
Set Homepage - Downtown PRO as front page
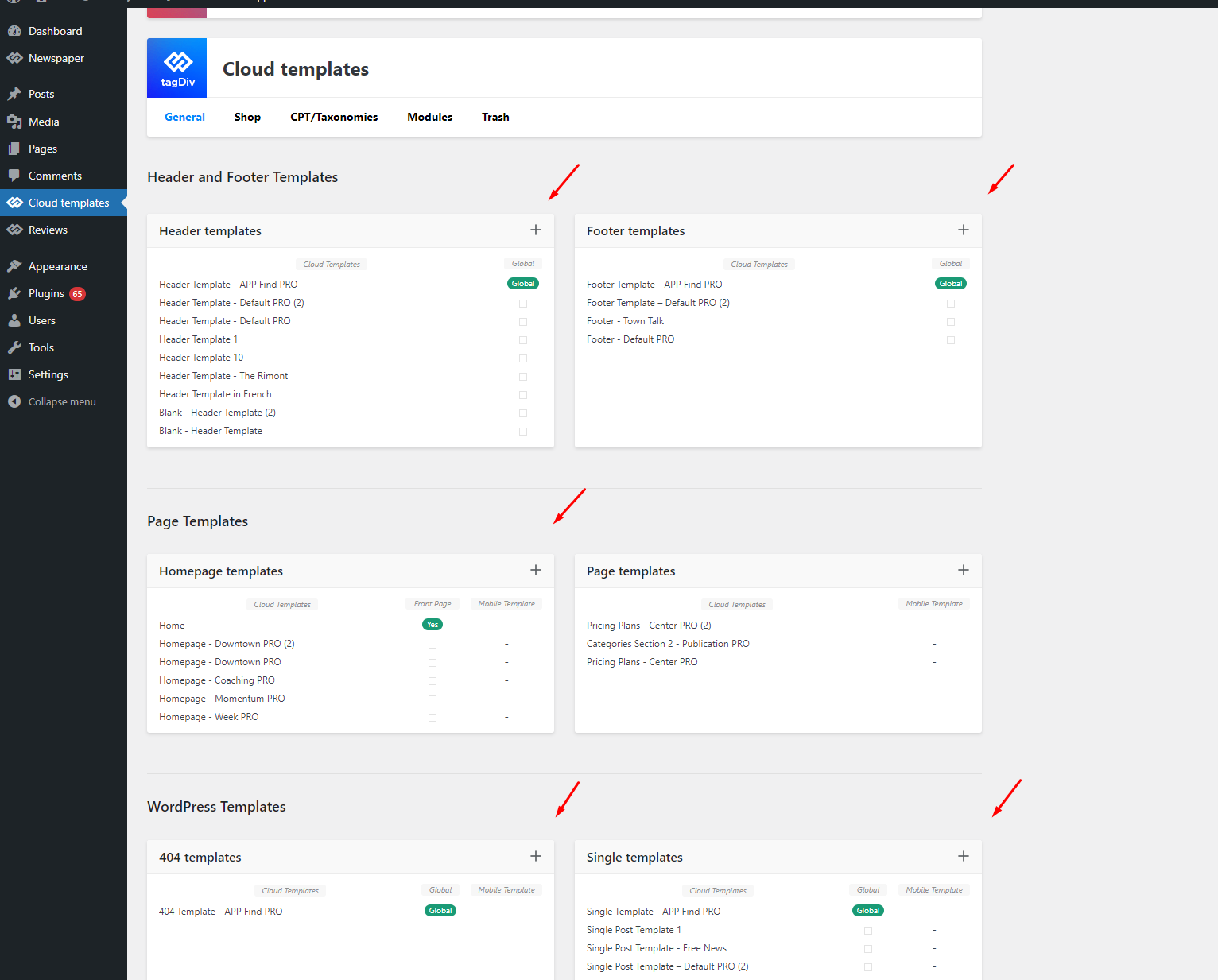(433, 662)
